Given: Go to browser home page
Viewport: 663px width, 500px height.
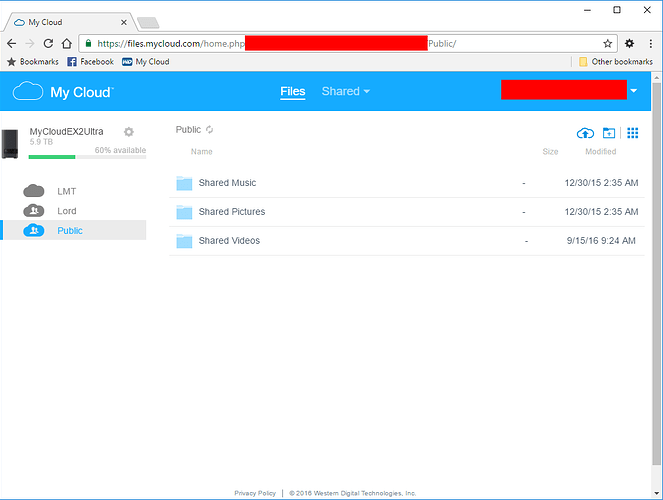Looking at the screenshot, I should [x=66, y=44].
